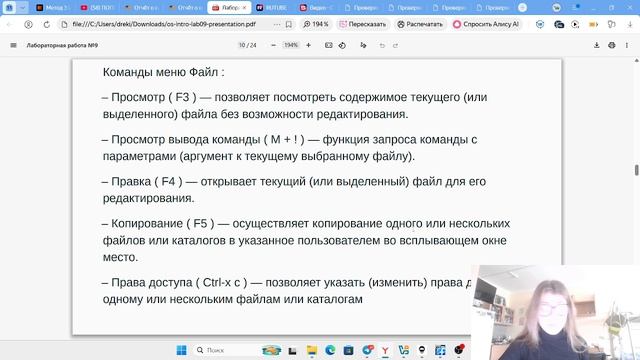Screen dimensions: 640x360
Task: Open Windows Start menu
Action: (x=182, y=350)
